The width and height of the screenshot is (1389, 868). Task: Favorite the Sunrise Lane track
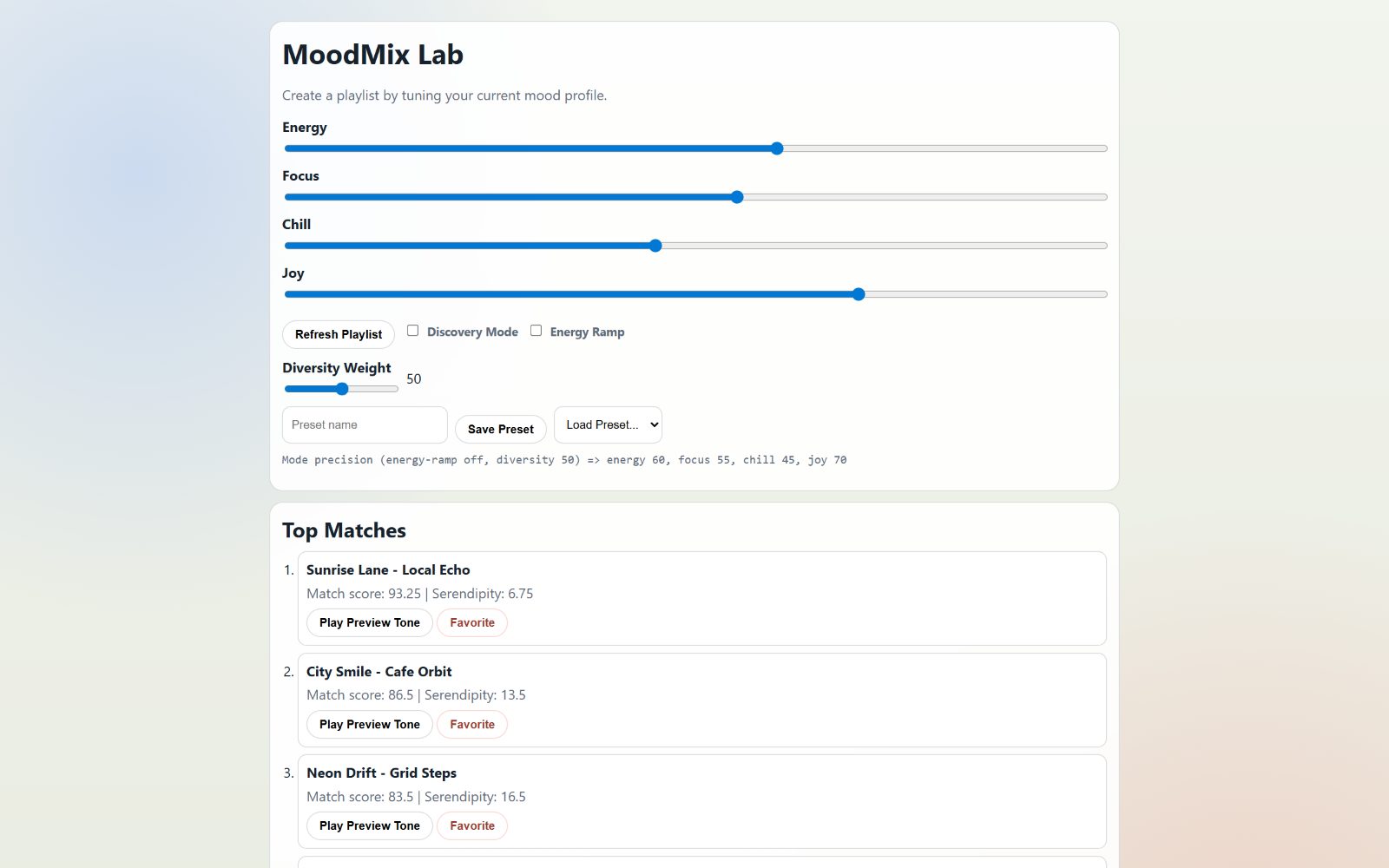click(x=472, y=622)
